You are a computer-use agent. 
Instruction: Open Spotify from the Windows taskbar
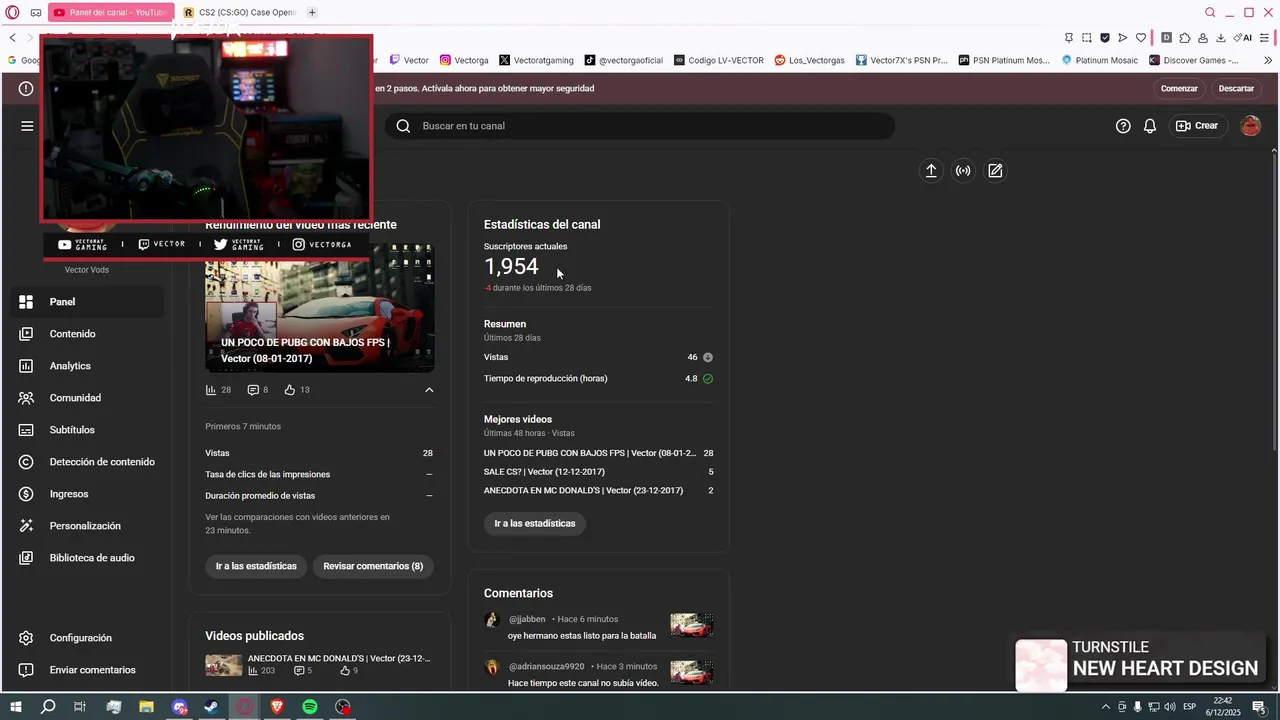click(310, 707)
